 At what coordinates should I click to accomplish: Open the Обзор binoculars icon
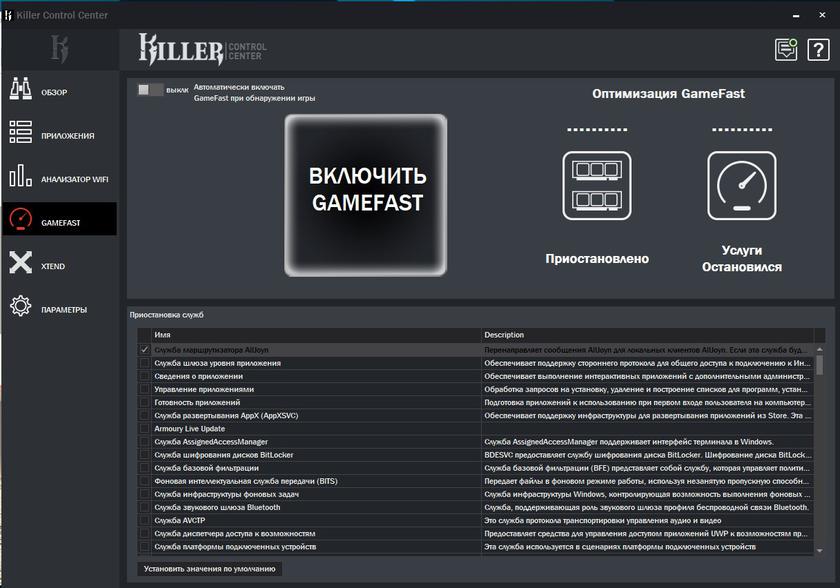[x=21, y=91]
